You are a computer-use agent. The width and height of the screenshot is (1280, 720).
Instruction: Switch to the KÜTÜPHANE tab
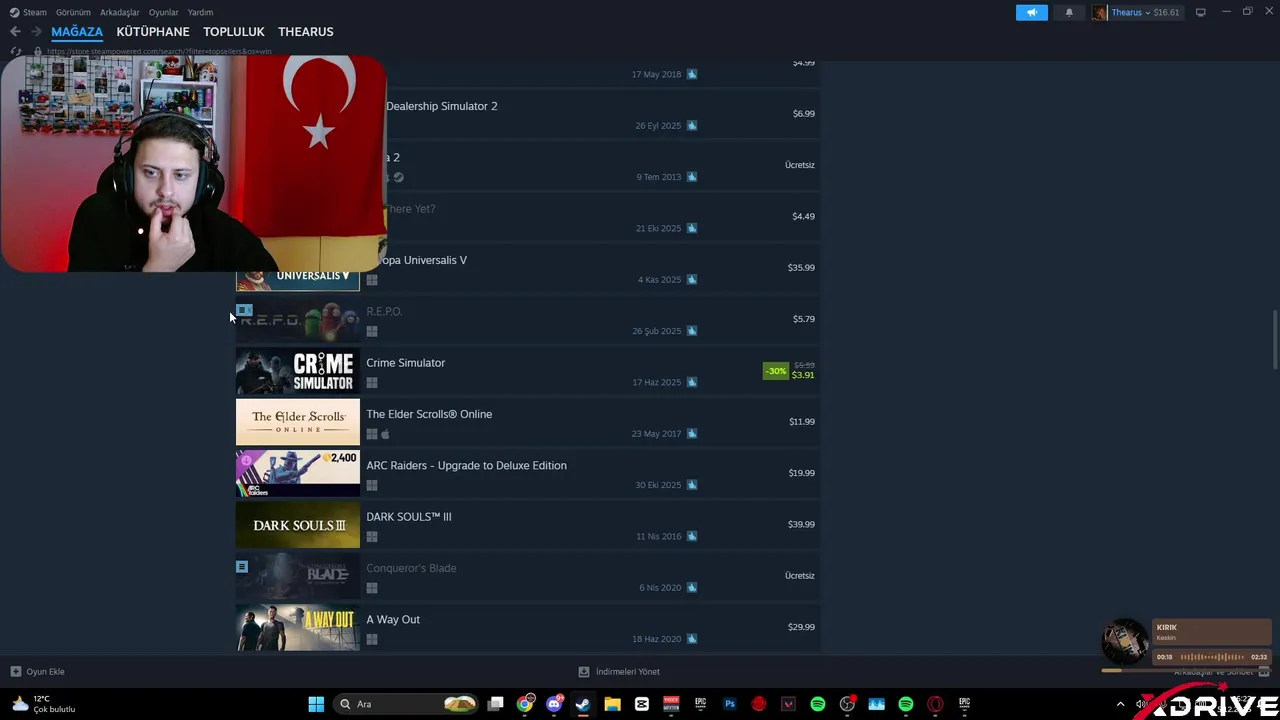click(153, 32)
